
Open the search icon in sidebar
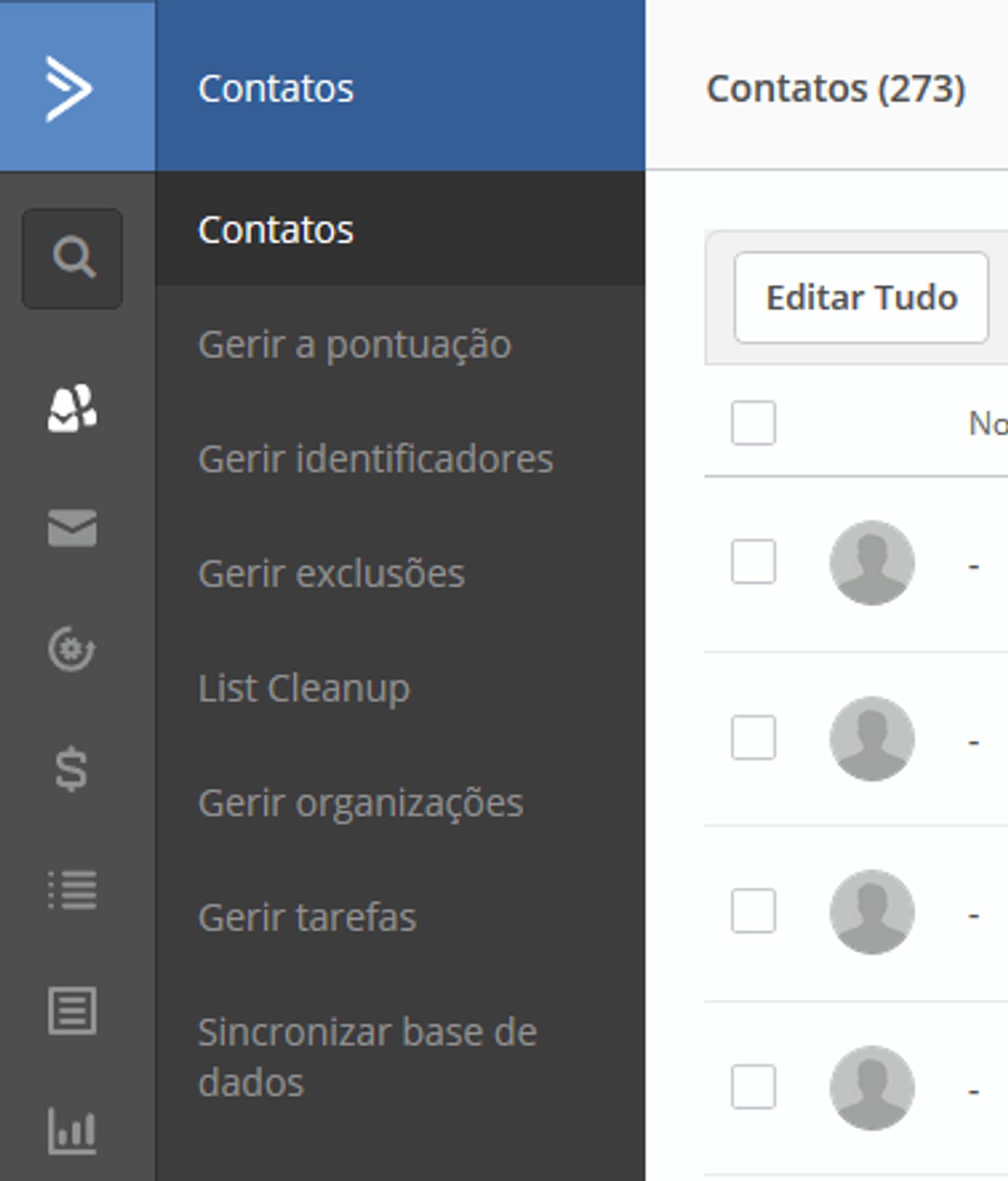72,258
